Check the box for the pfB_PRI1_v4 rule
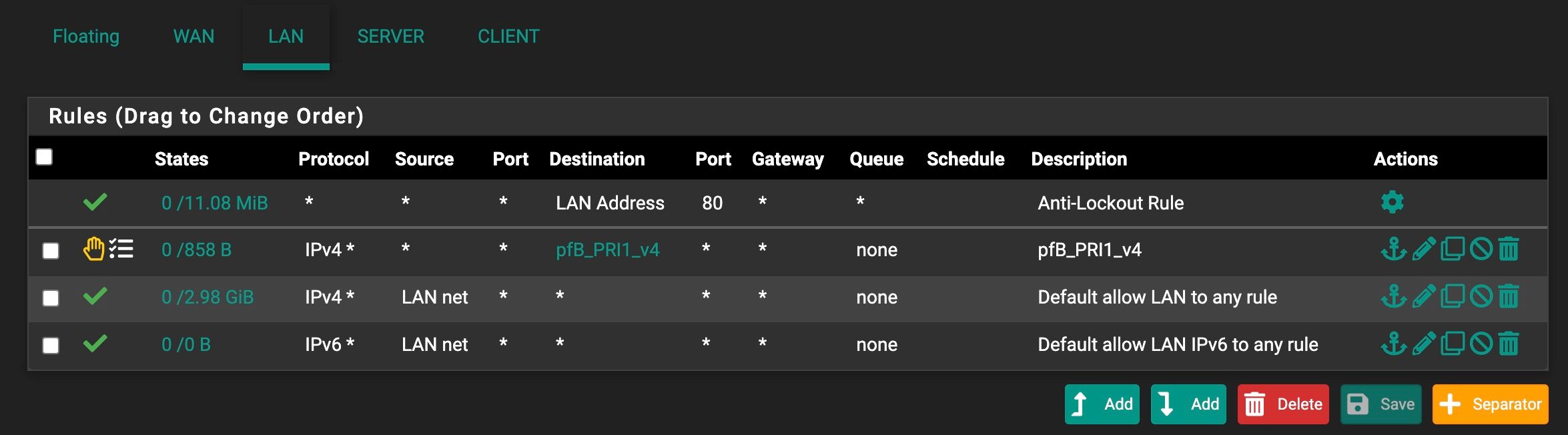This screenshot has width=1568, height=435. point(51,250)
